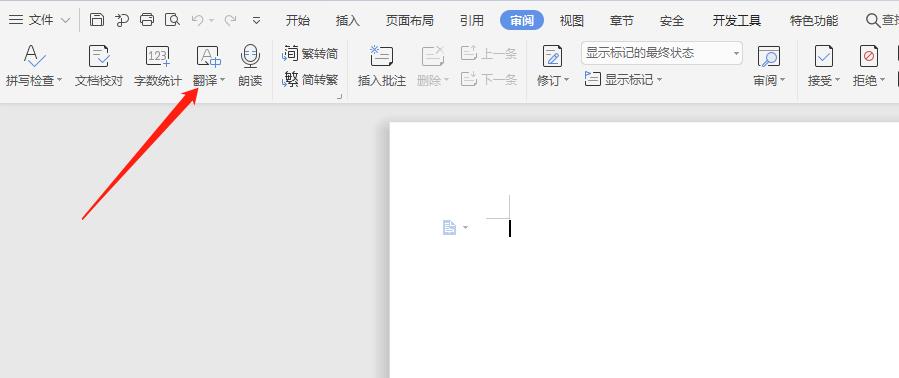Click the Undo arrow icon
Screen dimensions: 899x378
[x=198, y=20]
